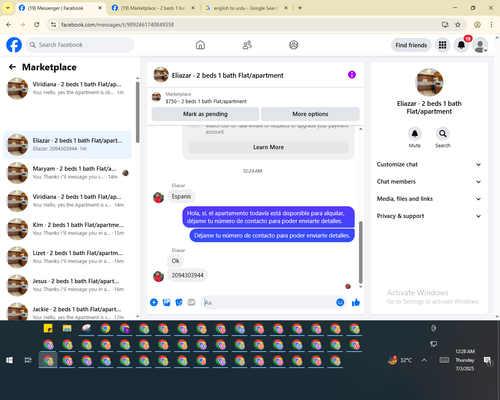500x400 pixels.
Task: Open Chrome menu three dots
Action: 491,24
